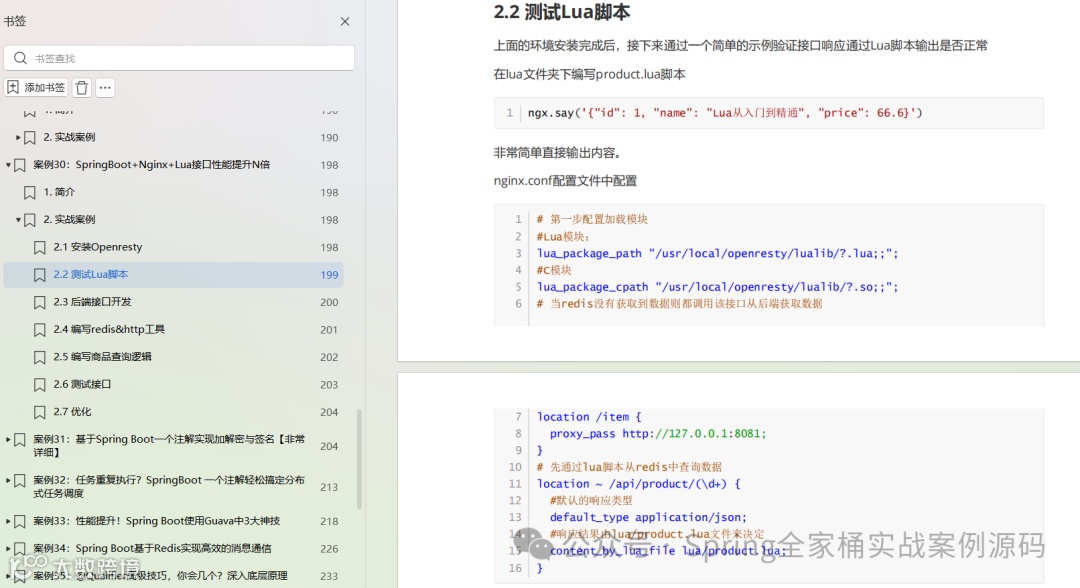Image resolution: width=1080 pixels, height=588 pixels.
Task: Click bookmark icon beside 案例31
Action: click(x=20, y=439)
